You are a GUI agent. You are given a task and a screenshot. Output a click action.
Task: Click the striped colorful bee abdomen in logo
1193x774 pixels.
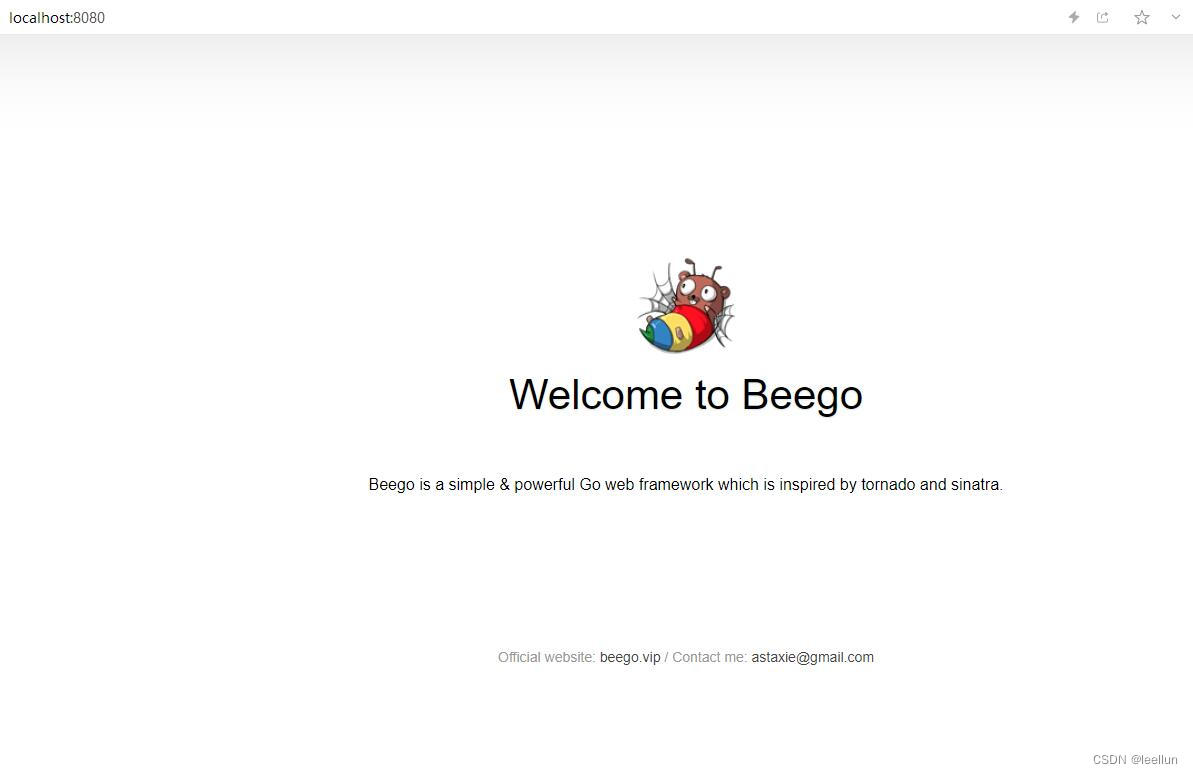(x=676, y=329)
